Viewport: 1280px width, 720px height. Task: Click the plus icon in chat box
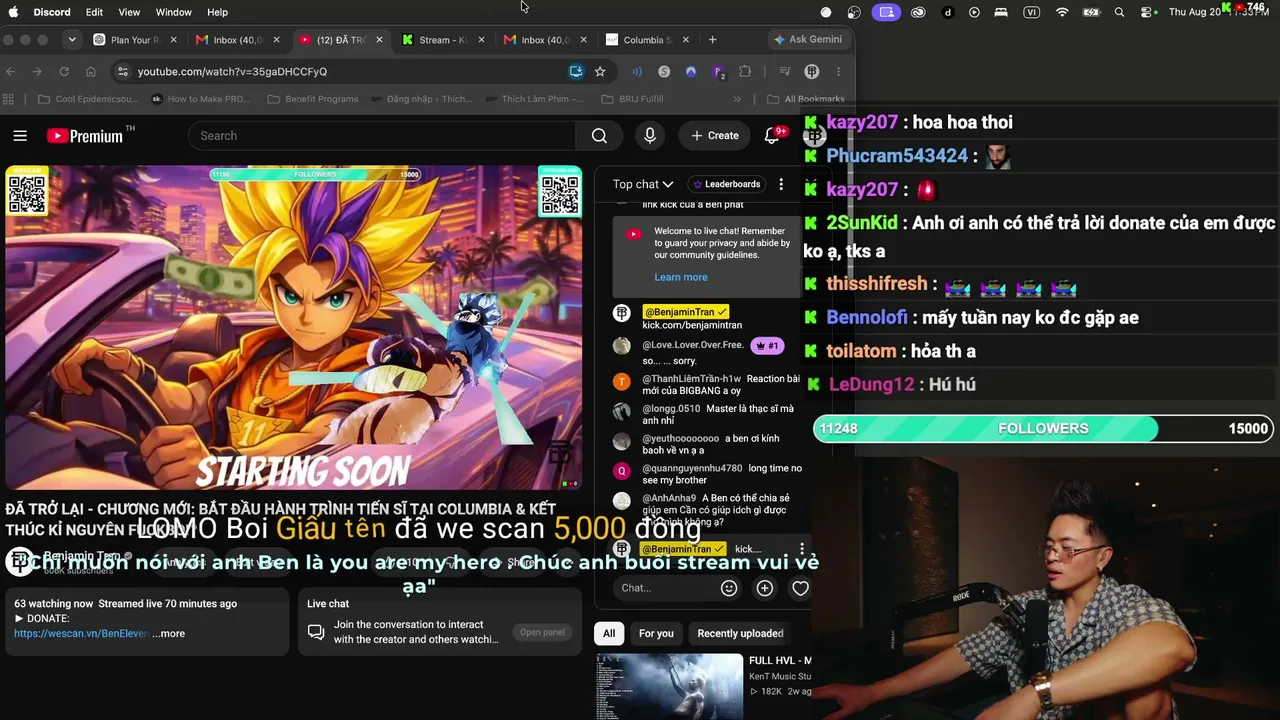(x=765, y=588)
